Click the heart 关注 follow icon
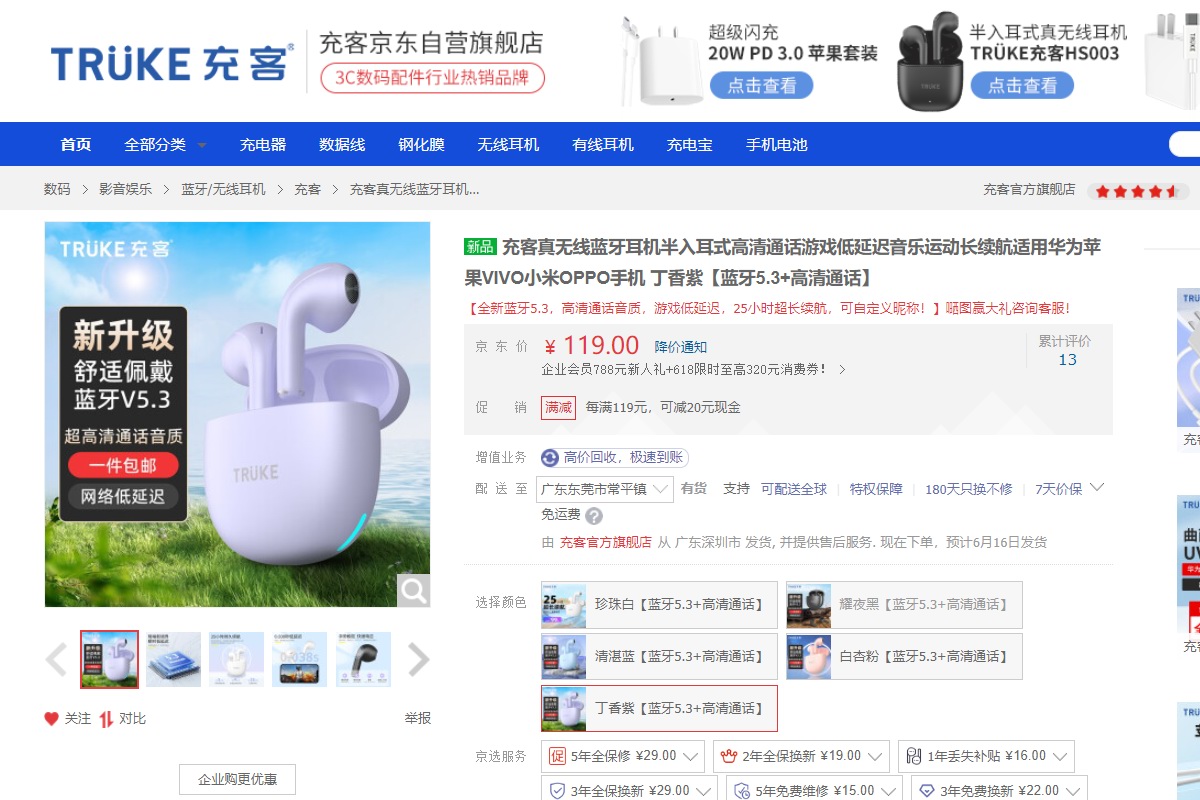Viewport: 1200px width, 800px height. [x=51, y=718]
